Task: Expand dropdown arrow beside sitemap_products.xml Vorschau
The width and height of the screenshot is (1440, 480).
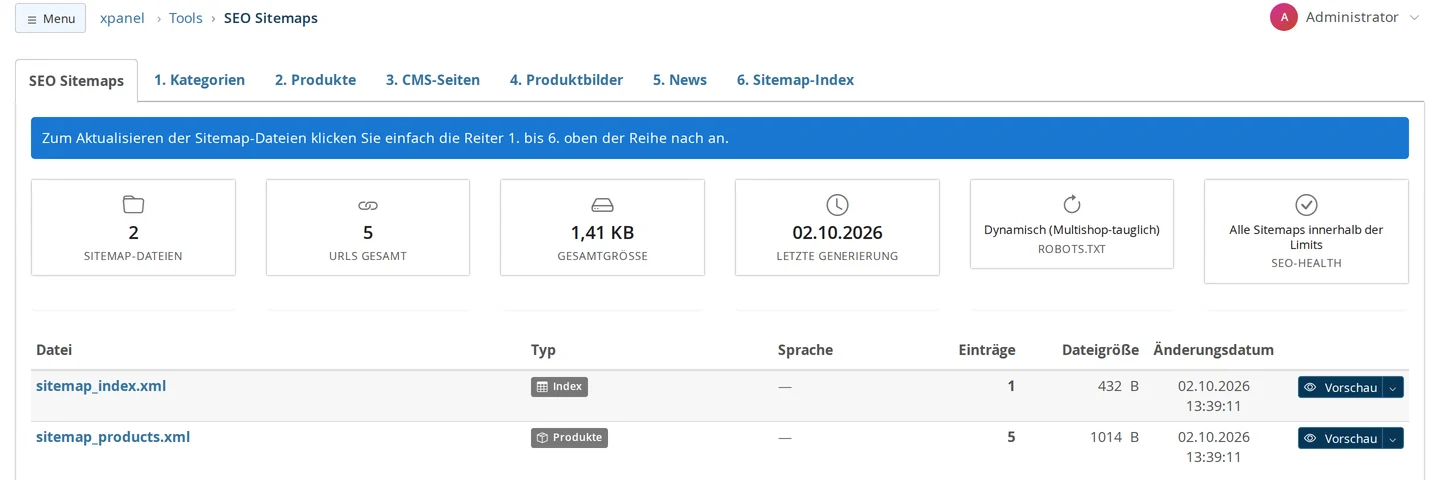Action: [x=1393, y=438]
